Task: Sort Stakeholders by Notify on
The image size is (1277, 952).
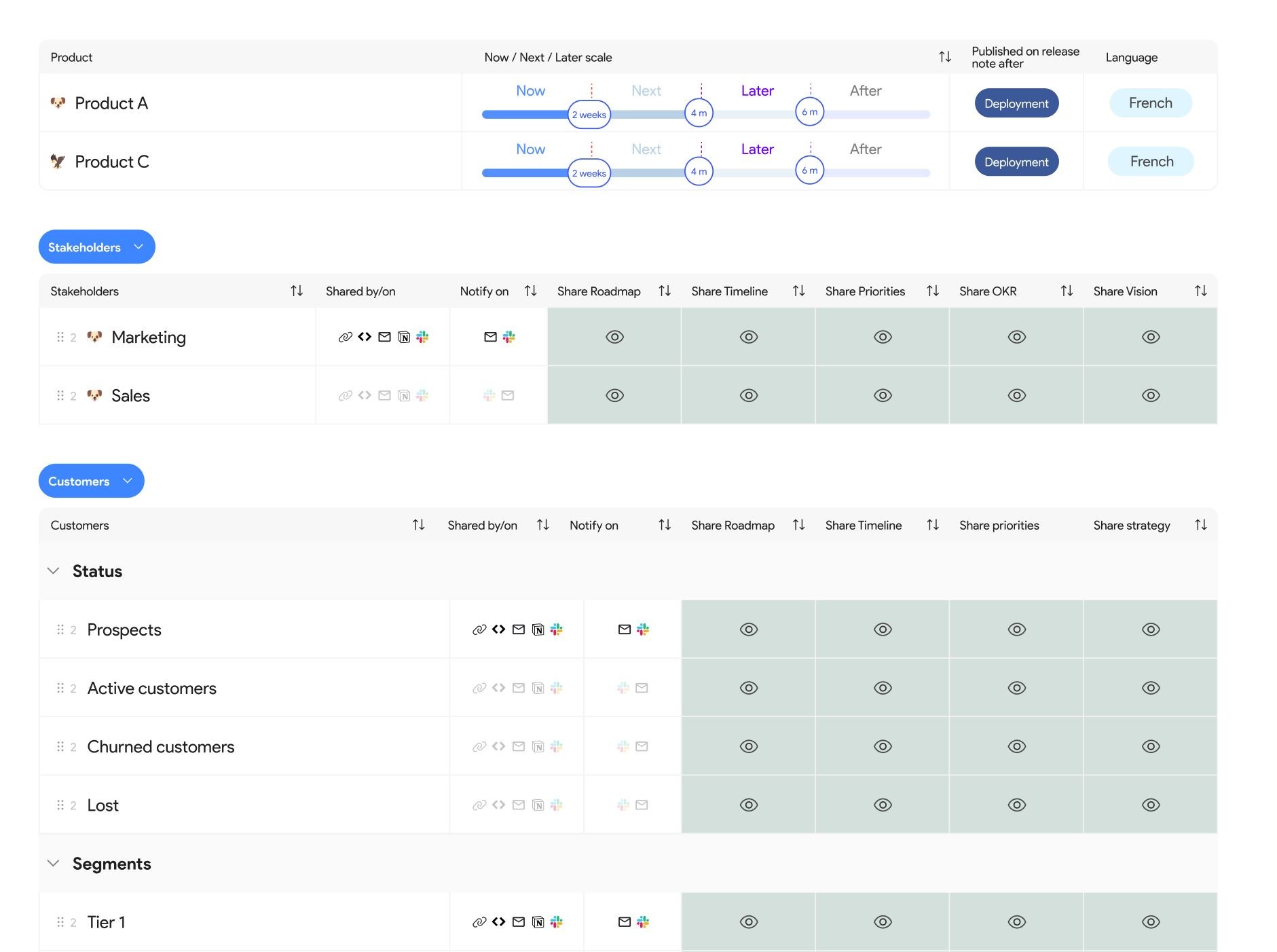Action: tap(531, 291)
